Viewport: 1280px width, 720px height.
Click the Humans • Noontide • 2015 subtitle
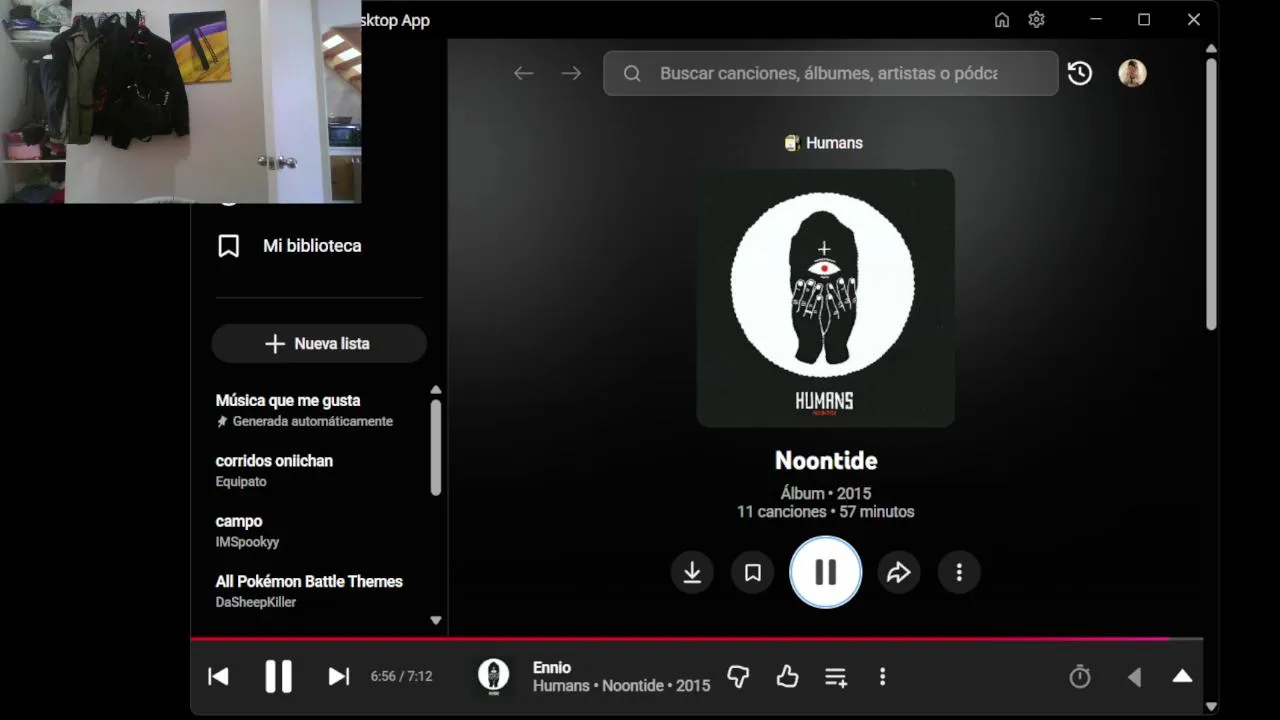(622, 686)
